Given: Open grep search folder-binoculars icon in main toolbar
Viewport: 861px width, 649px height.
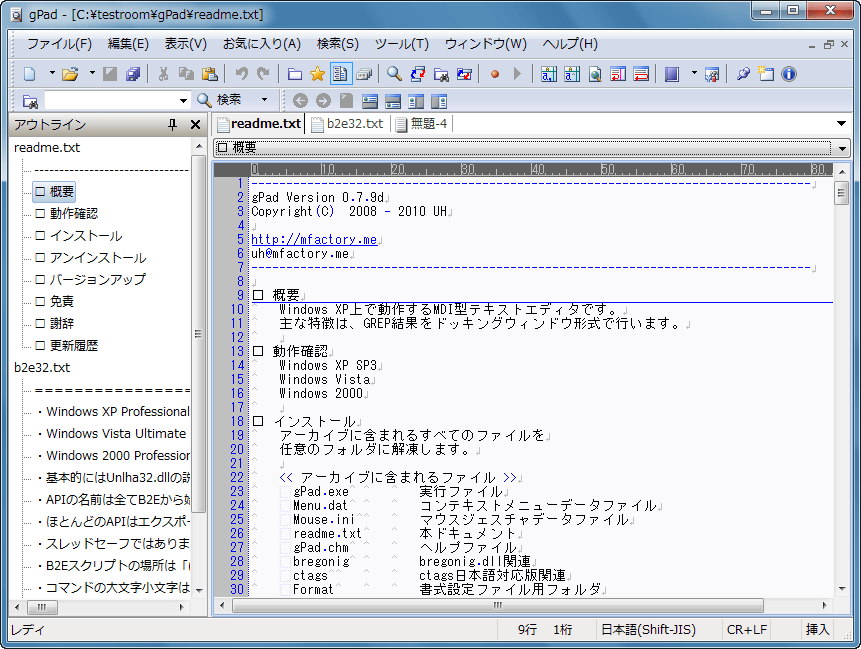Looking at the screenshot, I should pyautogui.click(x=441, y=74).
